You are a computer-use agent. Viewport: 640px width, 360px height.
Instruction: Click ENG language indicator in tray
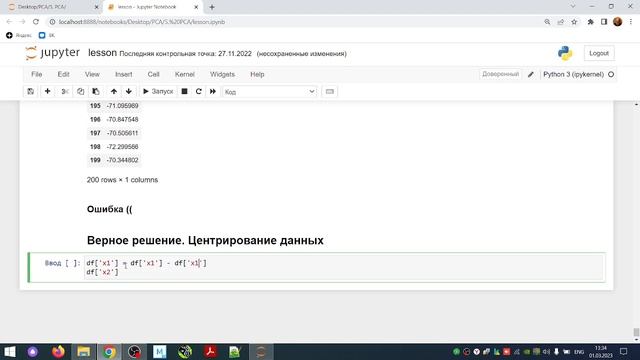pyautogui.click(x=579, y=352)
